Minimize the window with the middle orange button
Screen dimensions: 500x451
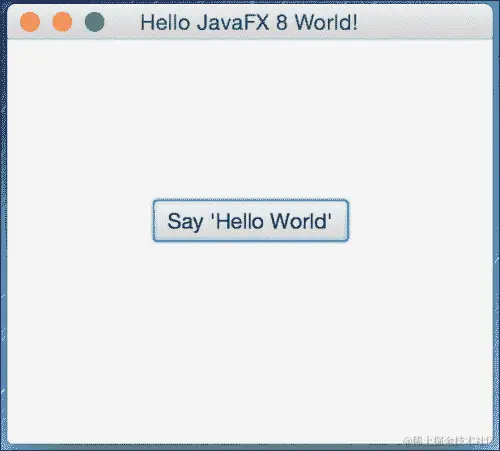(x=62, y=22)
